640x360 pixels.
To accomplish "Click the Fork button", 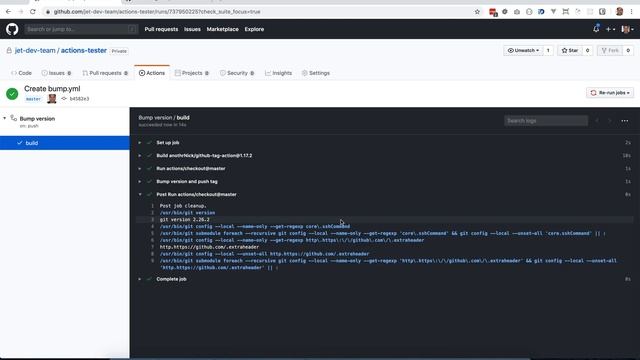I will pyautogui.click(x=610, y=50).
